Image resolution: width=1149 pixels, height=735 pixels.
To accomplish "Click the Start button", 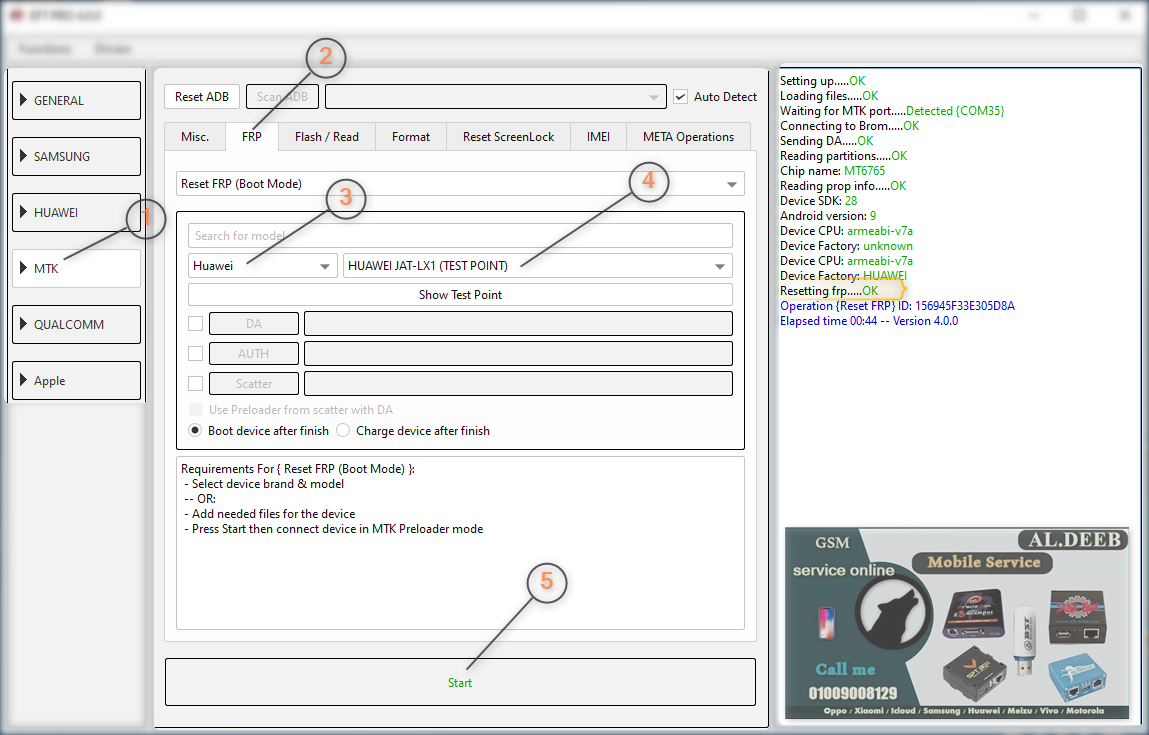I will 460,682.
